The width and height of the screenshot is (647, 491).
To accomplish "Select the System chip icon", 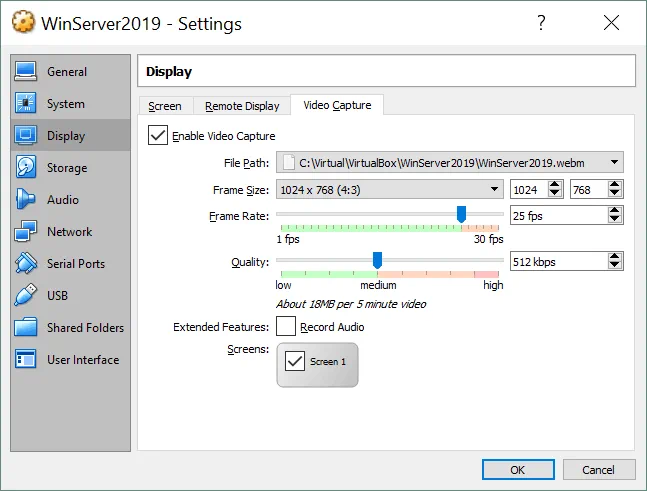I will tap(26, 104).
